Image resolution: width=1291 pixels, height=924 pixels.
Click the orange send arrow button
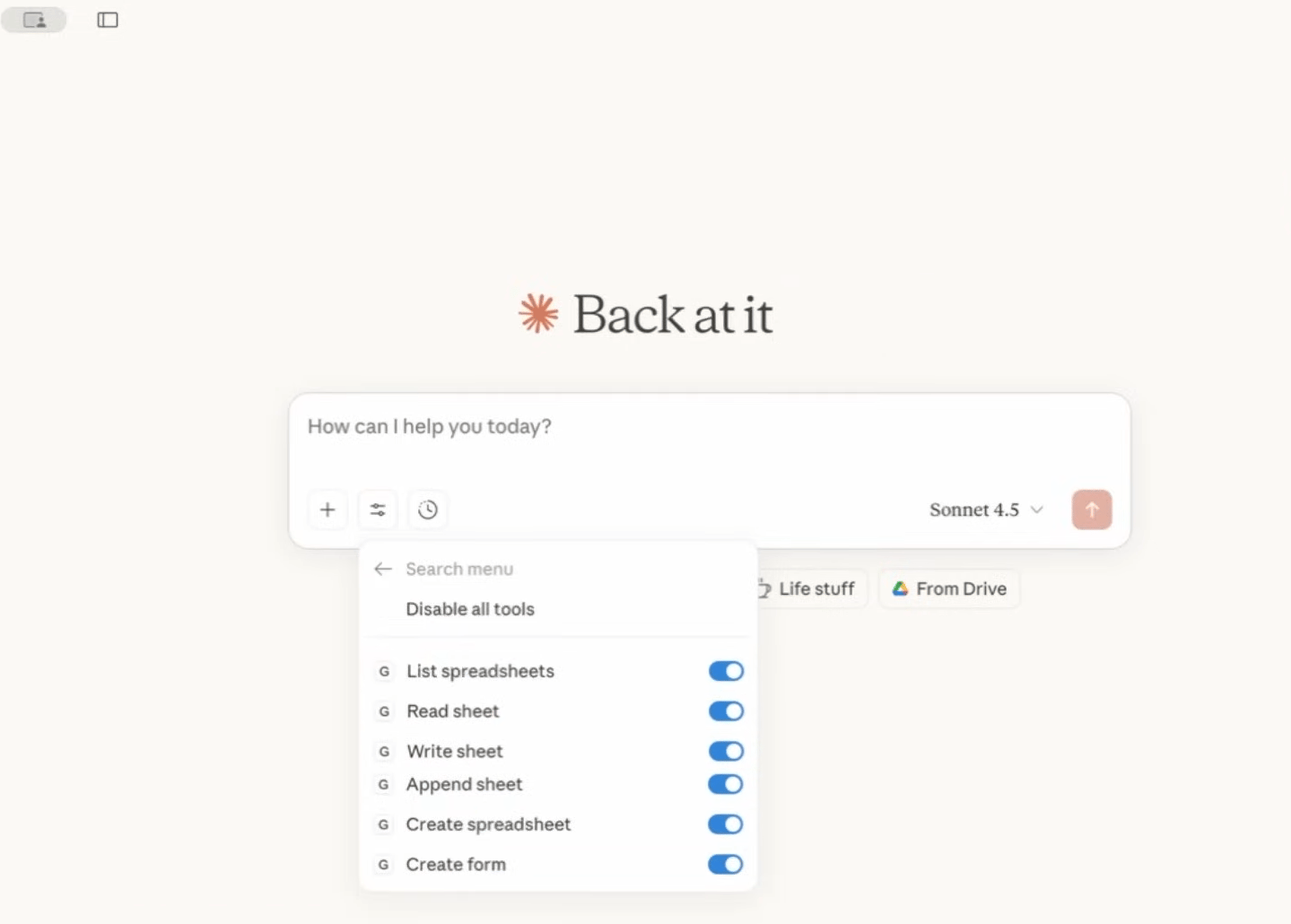(x=1092, y=510)
